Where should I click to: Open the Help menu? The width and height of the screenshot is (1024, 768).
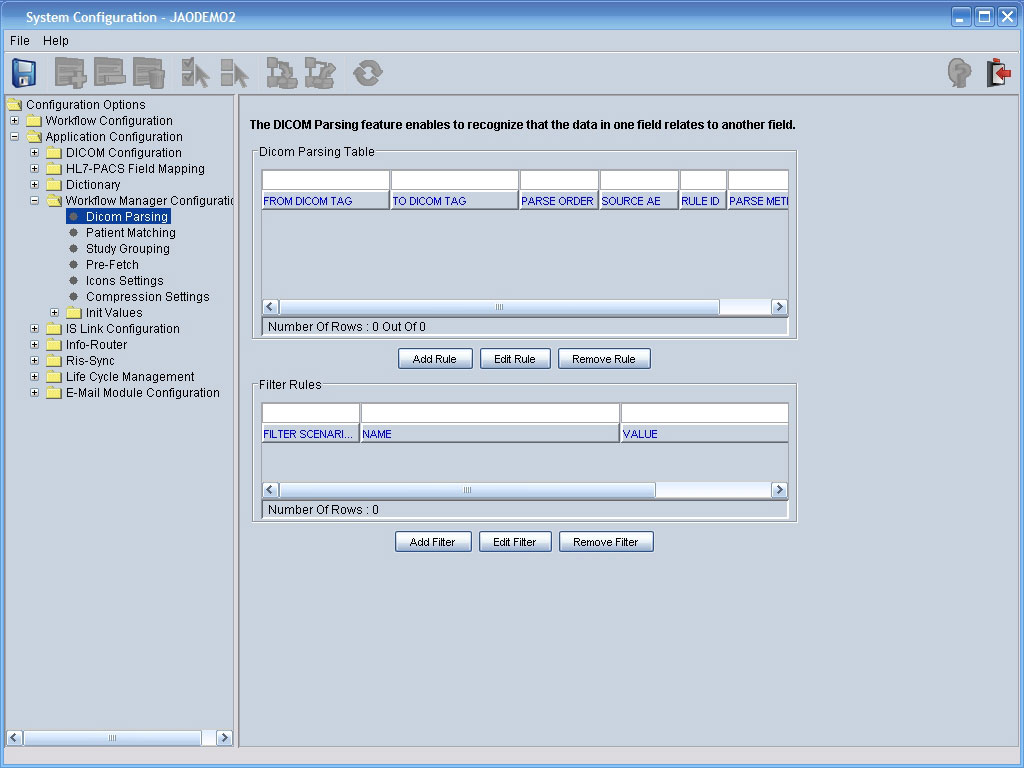click(x=56, y=40)
